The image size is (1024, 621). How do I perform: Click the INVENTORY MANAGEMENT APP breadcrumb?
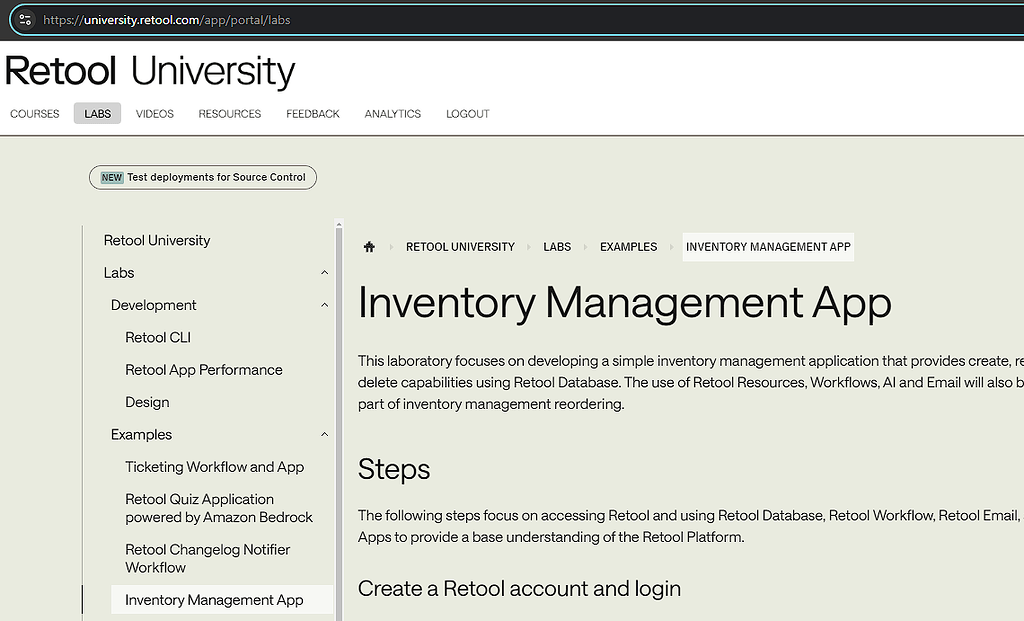point(768,247)
